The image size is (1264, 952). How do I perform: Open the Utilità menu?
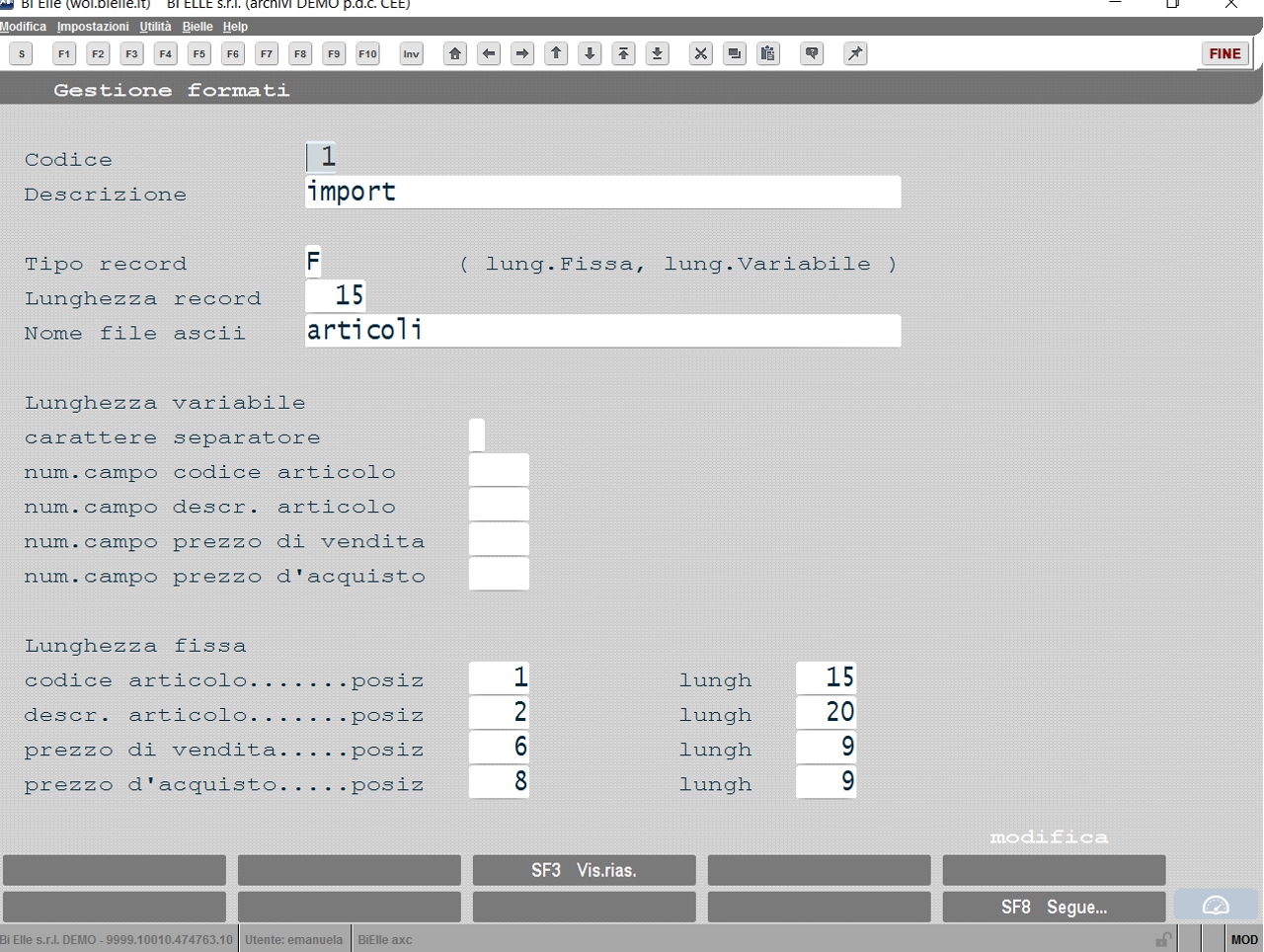[x=155, y=27]
